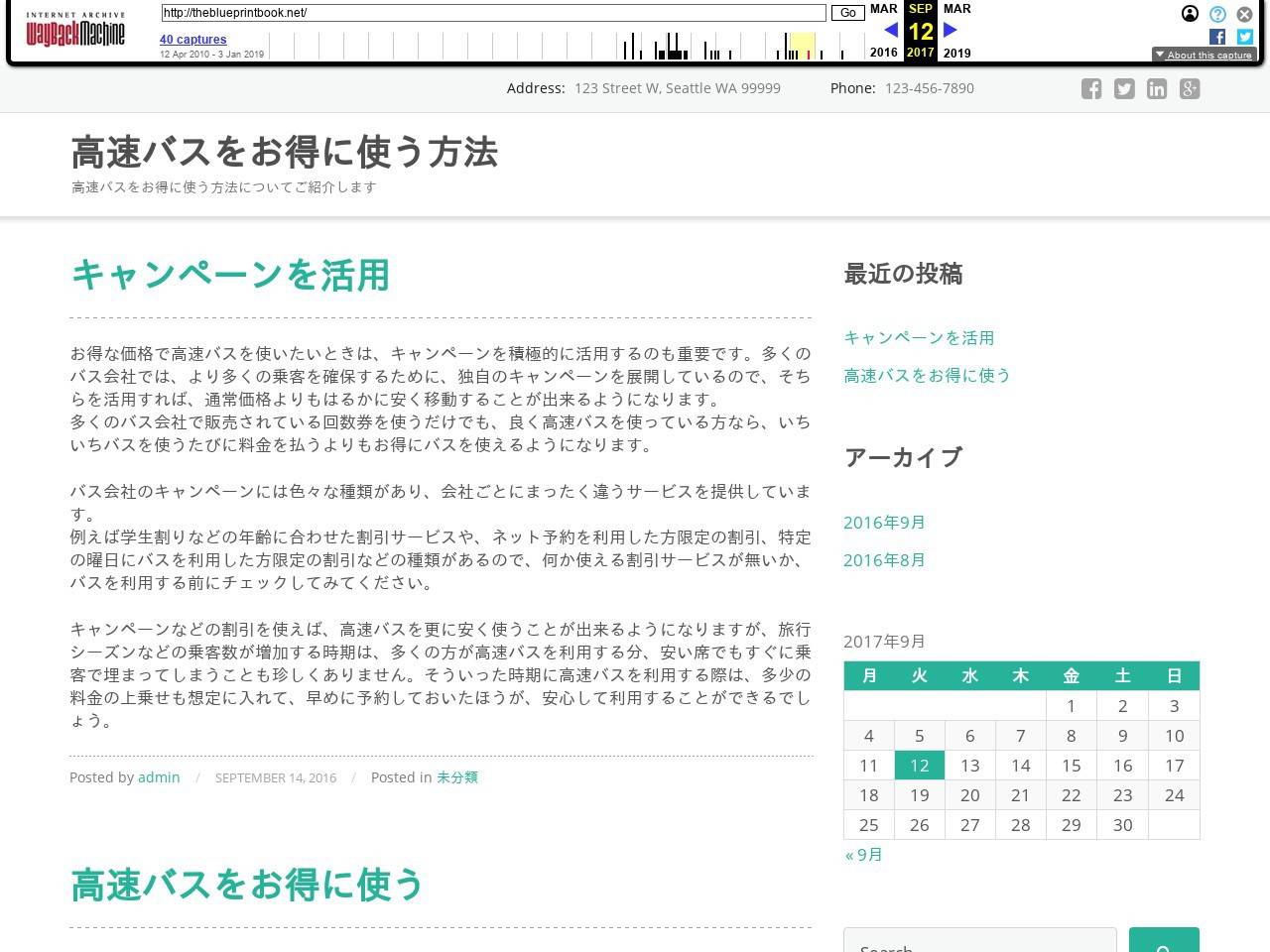Click the Facebook icon in site header

[x=1091, y=89]
